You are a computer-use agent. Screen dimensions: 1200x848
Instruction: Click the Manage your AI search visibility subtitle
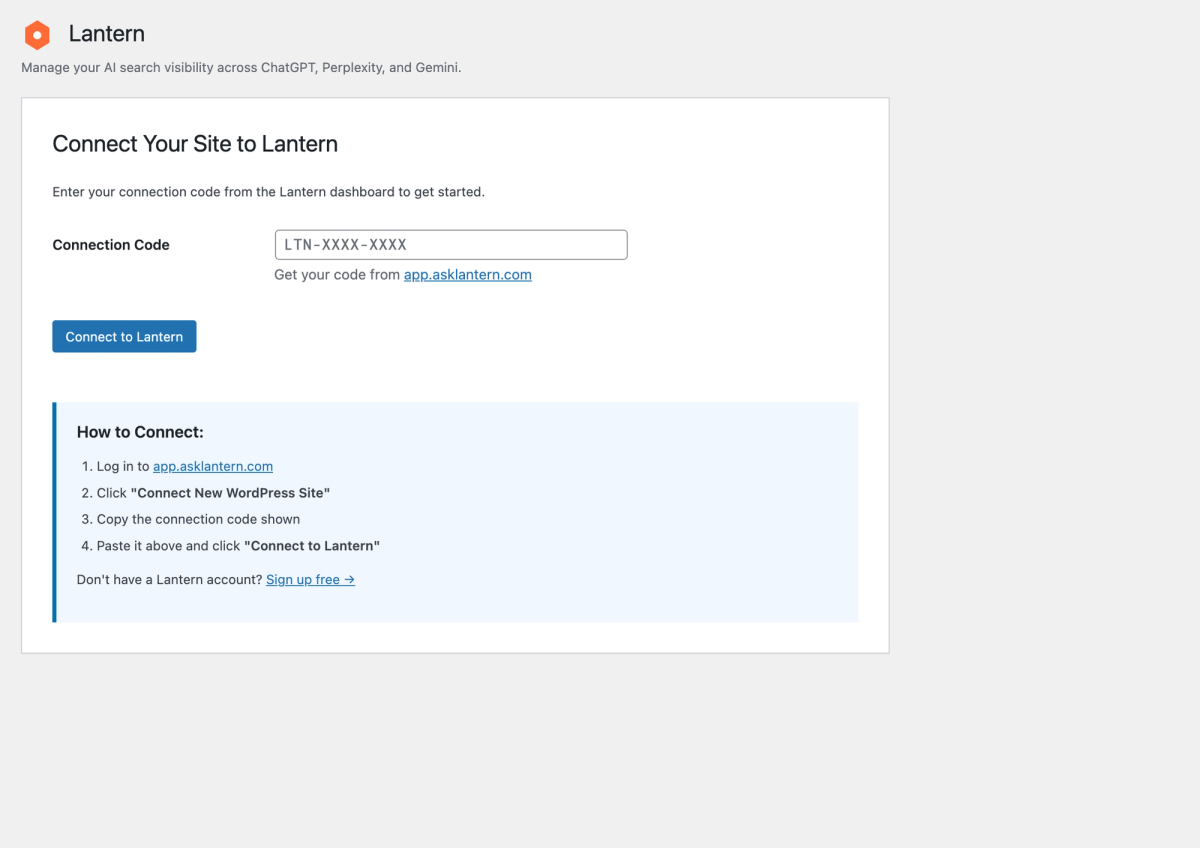point(241,67)
